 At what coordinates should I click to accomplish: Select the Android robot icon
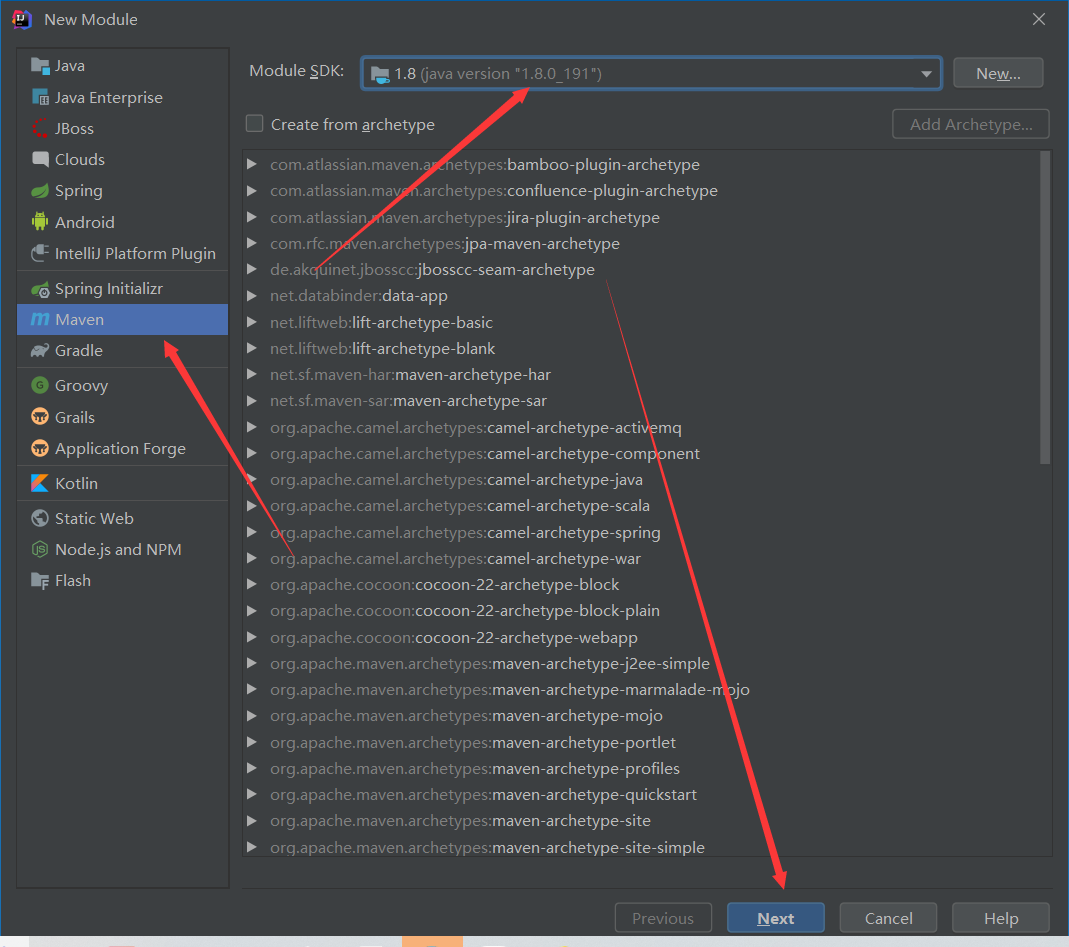tap(40, 222)
